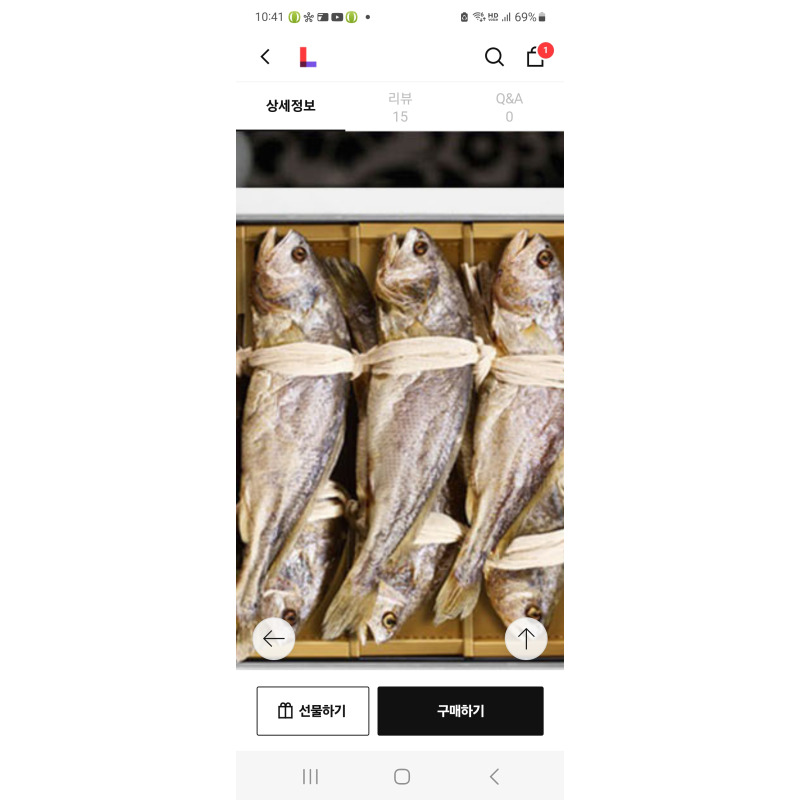Tap the red cart badge showing 1
Image resolution: width=800 pixels, height=800 pixels.
point(545,50)
